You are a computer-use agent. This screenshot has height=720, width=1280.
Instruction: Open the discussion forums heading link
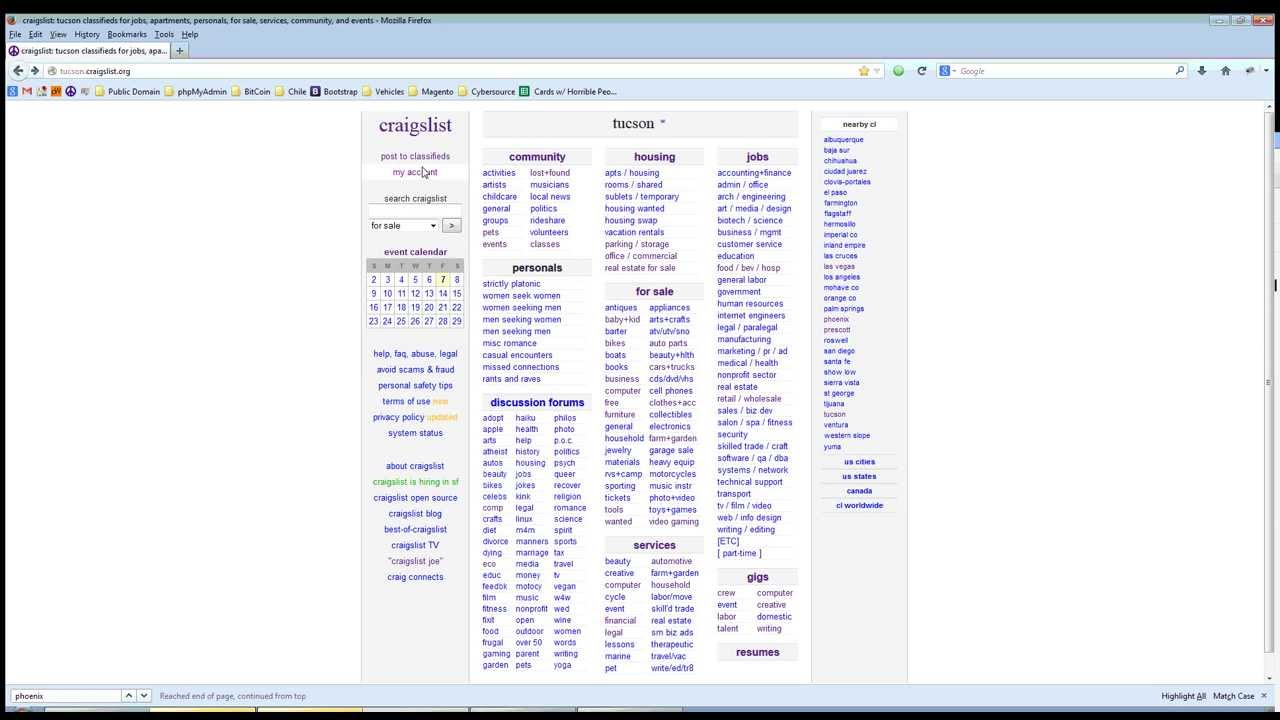(537, 403)
